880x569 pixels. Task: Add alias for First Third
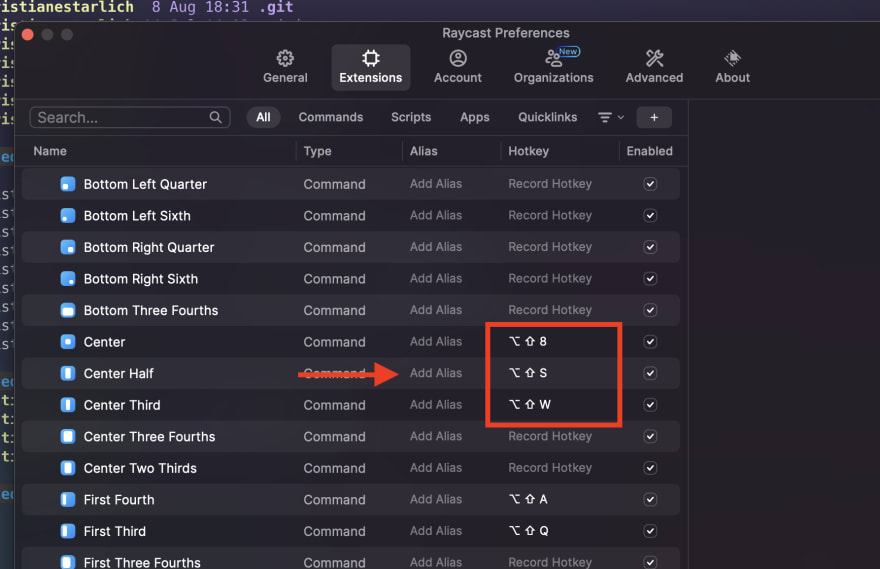(x=436, y=531)
